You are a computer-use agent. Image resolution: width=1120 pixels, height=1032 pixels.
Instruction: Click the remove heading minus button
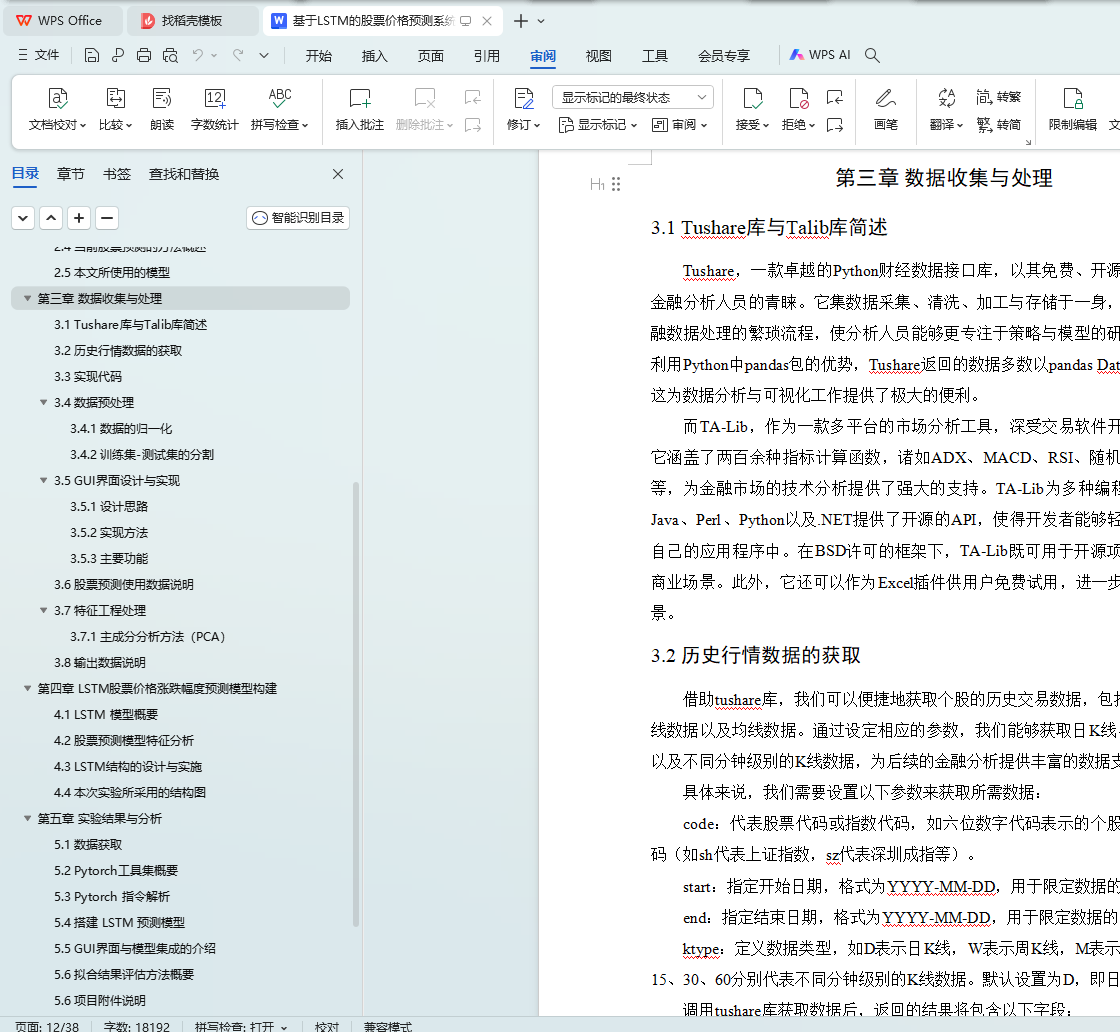(107, 218)
